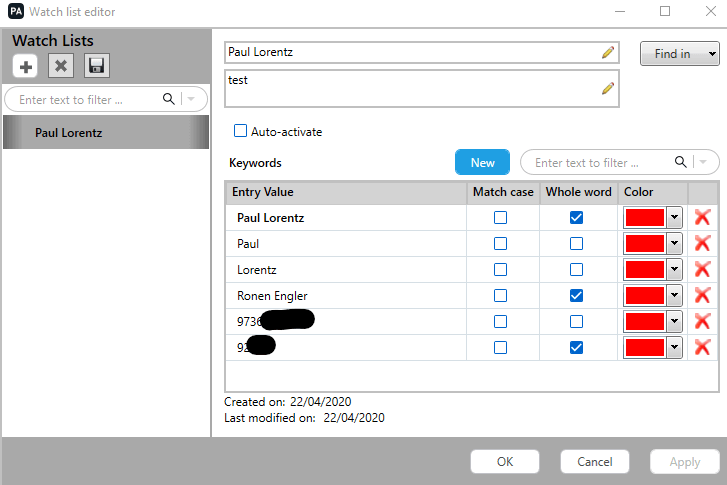Image resolution: width=727 pixels, height=485 pixels.
Task: Save watch lists with floppy disk icon
Action: tap(97, 66)
